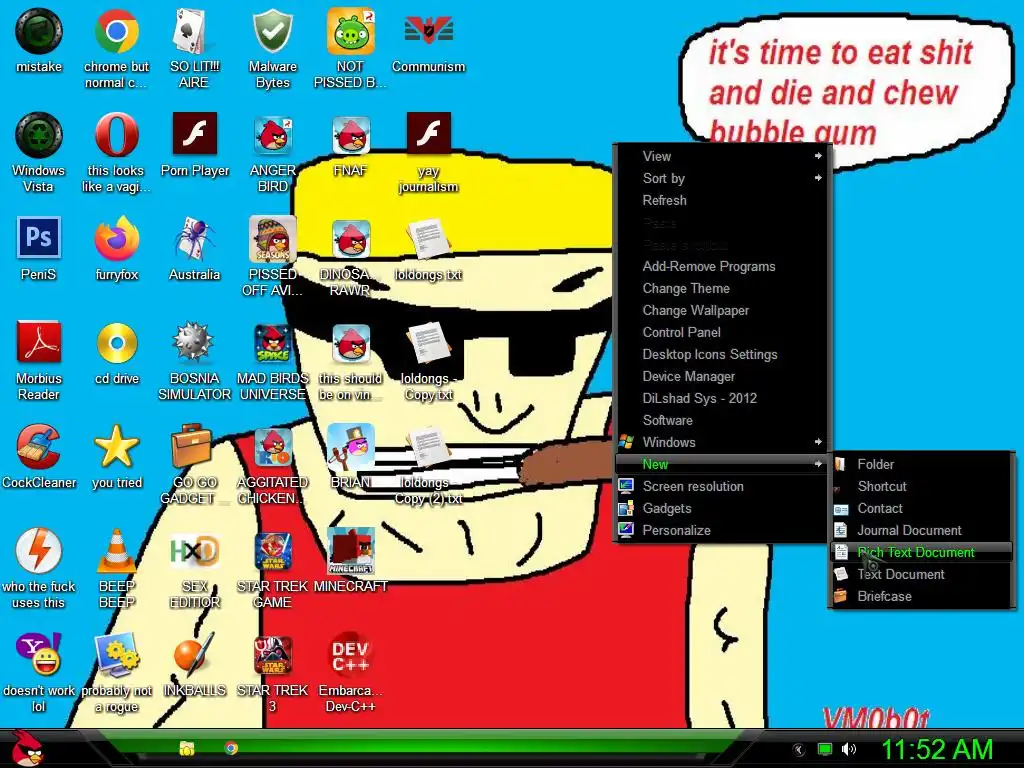This screenshot has width=1024, height=768.
Task: Select Add-Remove Programs menu entry
Action: (722, 266)
